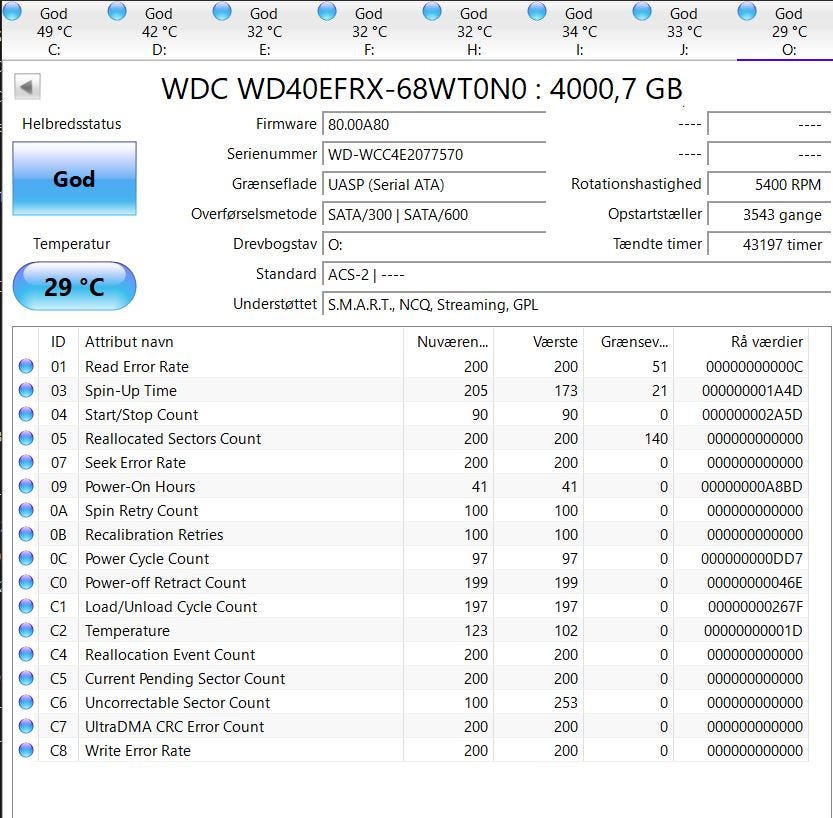The image size is (833, 818).
Task: Click the worst value 253
Action: point(566,703)
